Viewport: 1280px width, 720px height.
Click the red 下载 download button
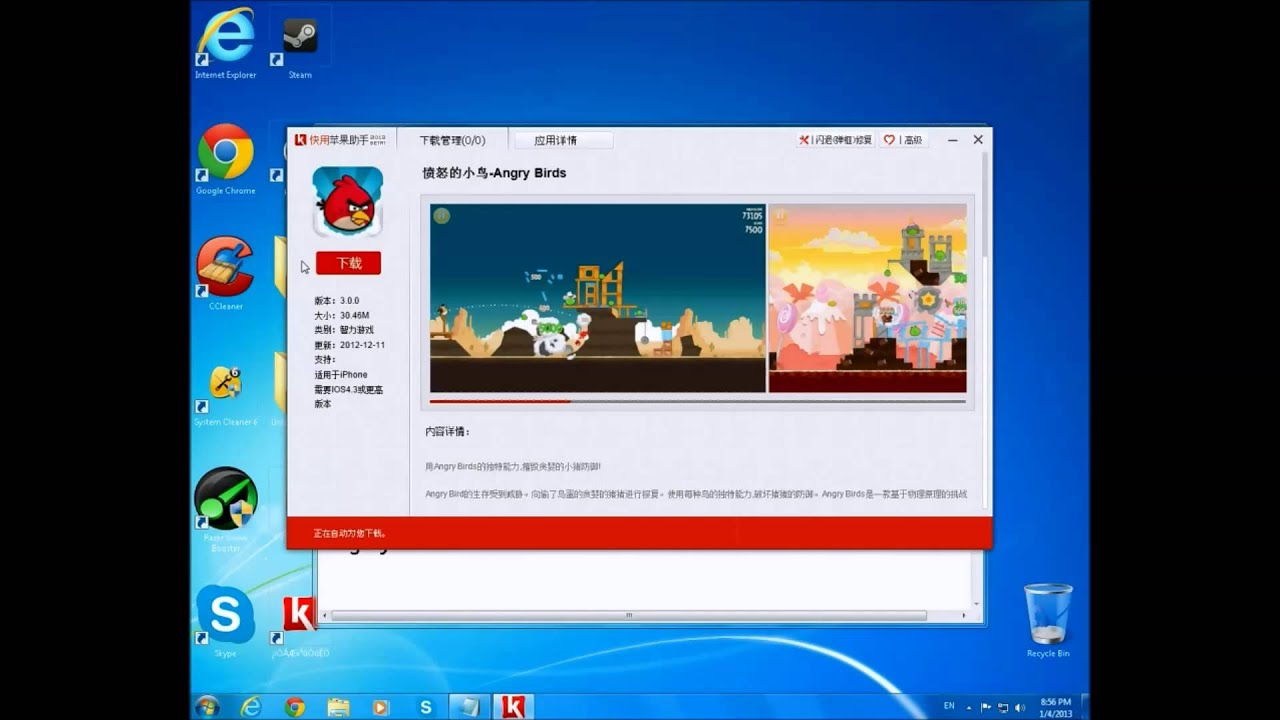(348, 263)
